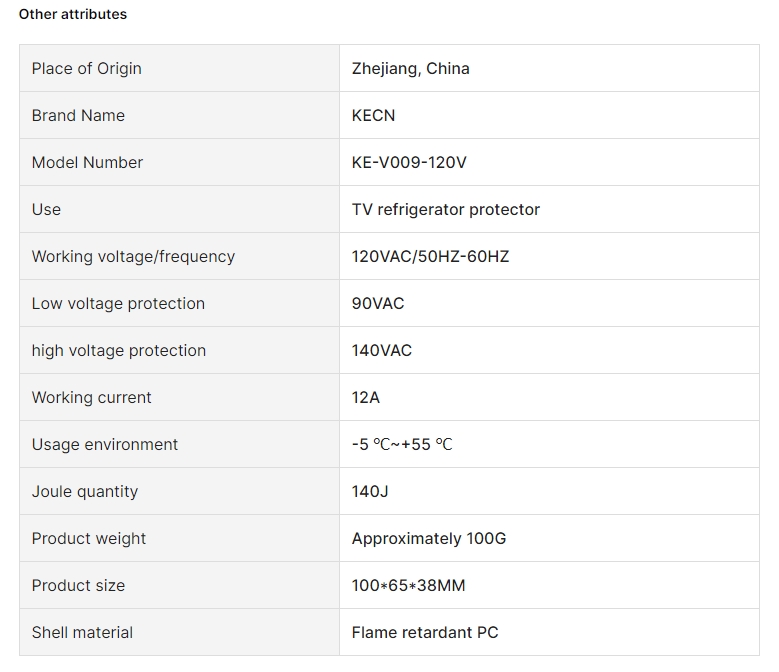Click the Flame retardant PC value
The width and height of the screenshot is (779, 672).
[x=425, y=633]
